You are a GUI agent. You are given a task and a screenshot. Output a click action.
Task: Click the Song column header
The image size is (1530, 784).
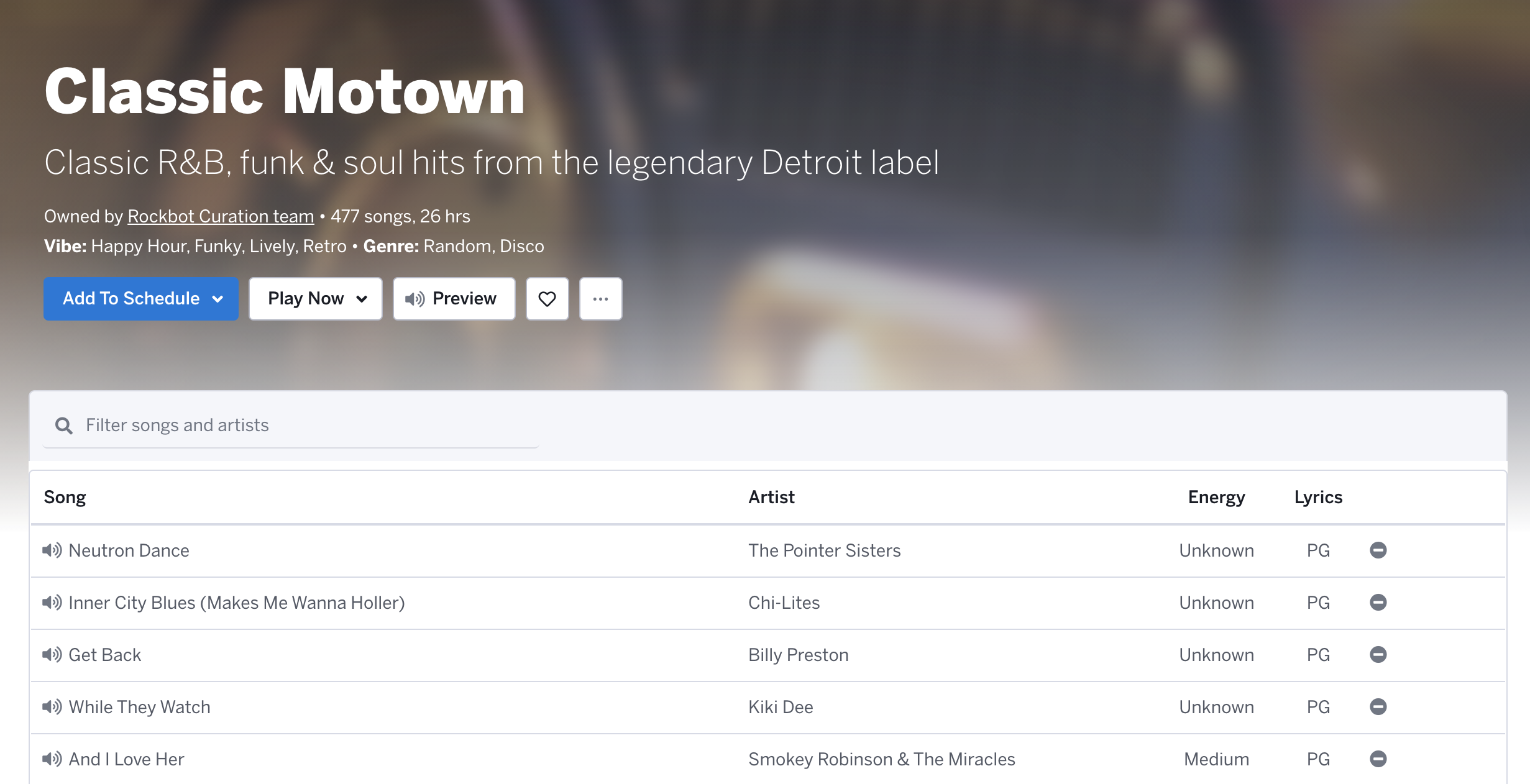tap(65, 498)
